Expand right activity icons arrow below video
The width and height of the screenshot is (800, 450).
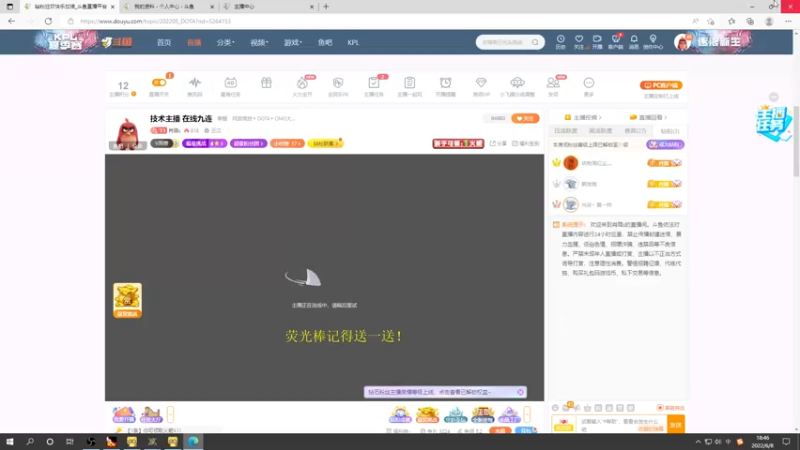[x=527, y=414]
